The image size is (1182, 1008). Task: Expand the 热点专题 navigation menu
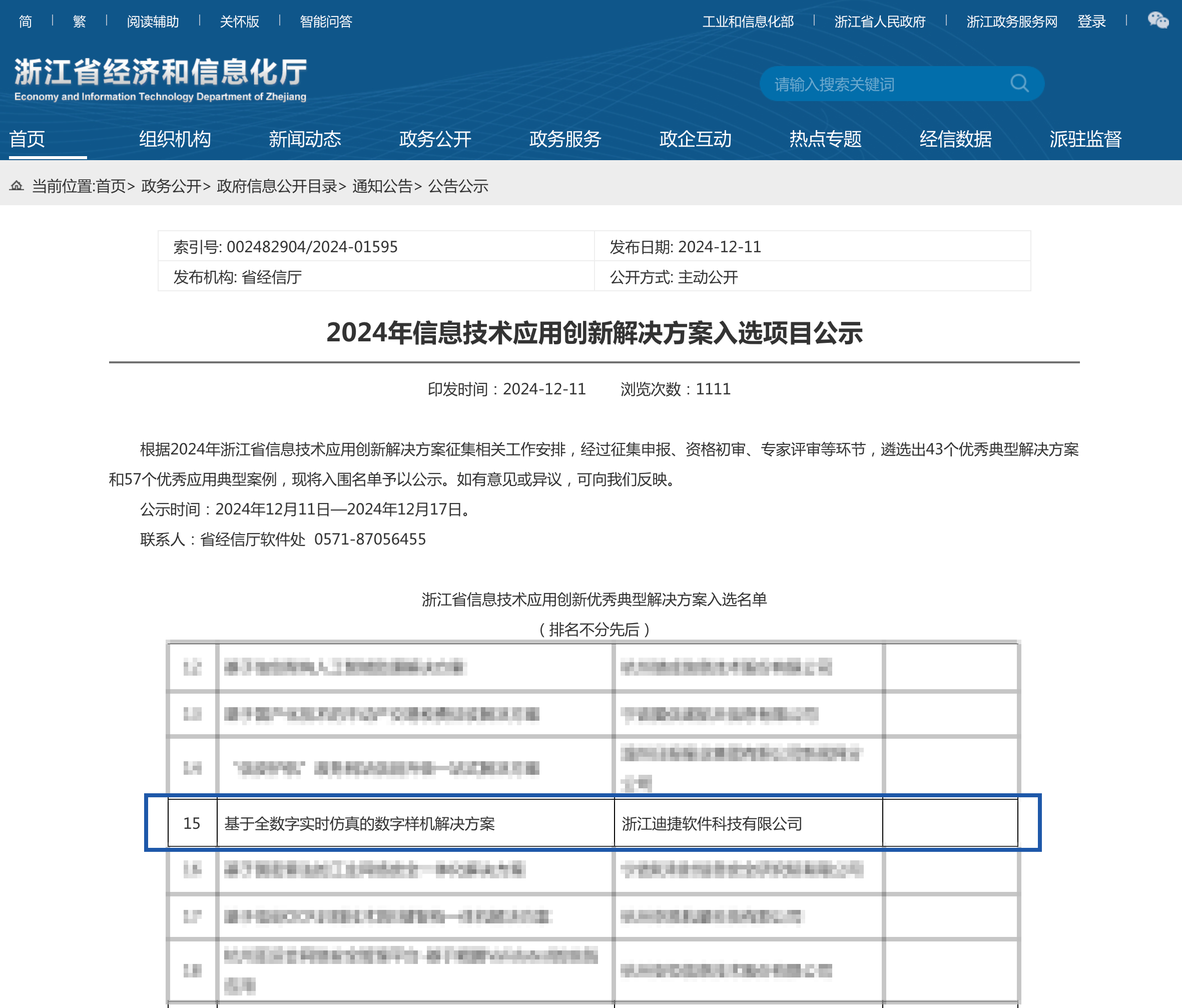point(825,139)
